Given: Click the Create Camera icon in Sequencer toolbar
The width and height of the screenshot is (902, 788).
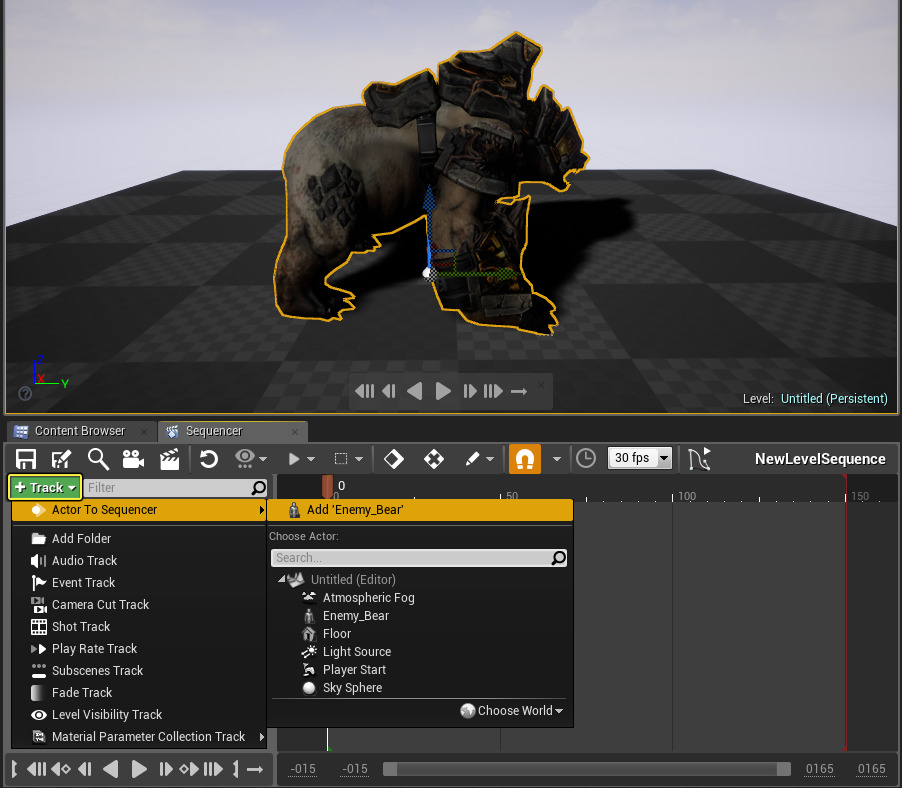Looking at the screenshot, I should point(133,459).
